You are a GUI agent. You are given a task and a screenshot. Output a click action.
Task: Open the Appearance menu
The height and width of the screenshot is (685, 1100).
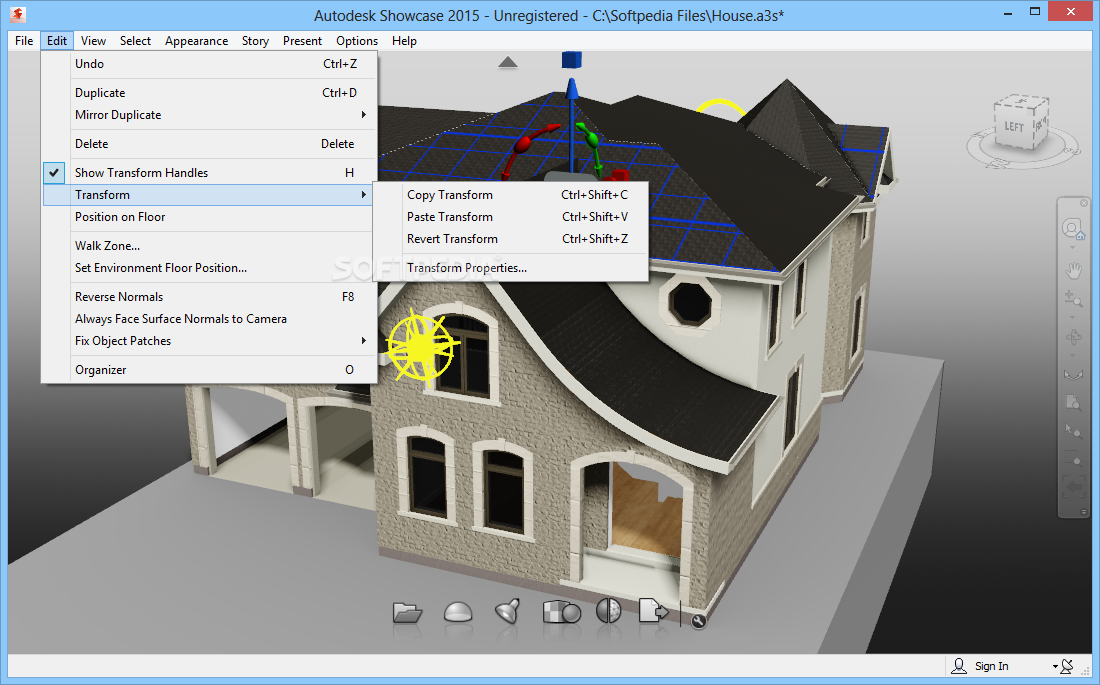pos(196,41)
